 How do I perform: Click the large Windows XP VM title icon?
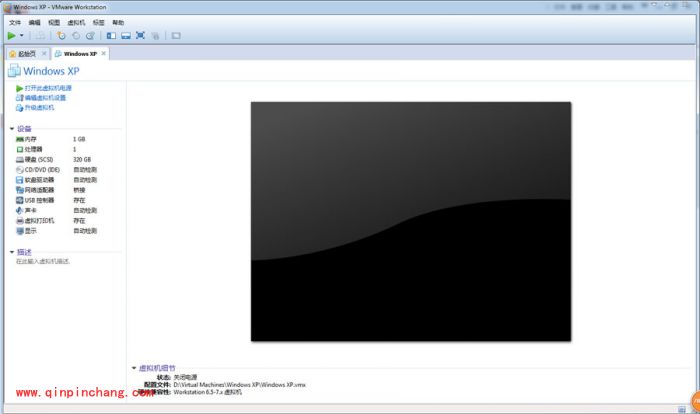tap(14, 71)
